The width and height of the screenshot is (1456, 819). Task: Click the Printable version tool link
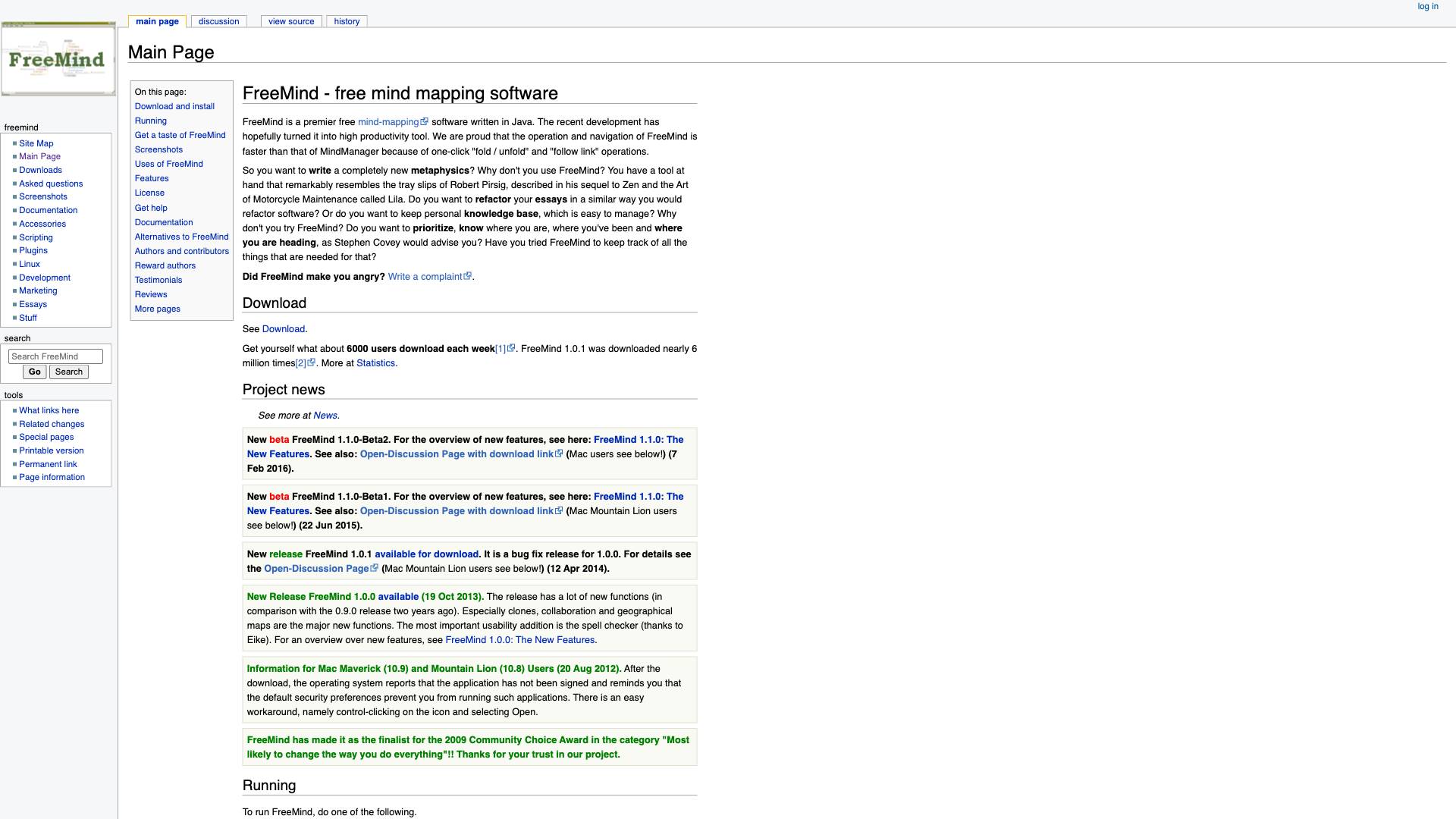(x=51, y=450)
